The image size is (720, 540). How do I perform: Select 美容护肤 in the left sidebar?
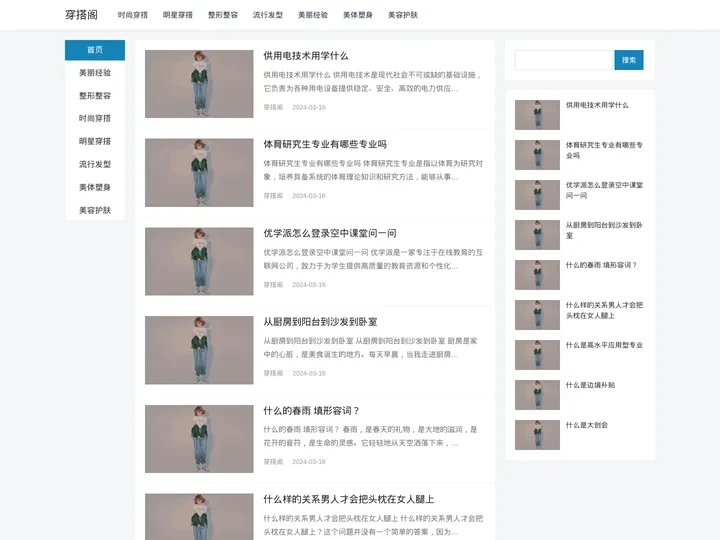coord(95,210)
